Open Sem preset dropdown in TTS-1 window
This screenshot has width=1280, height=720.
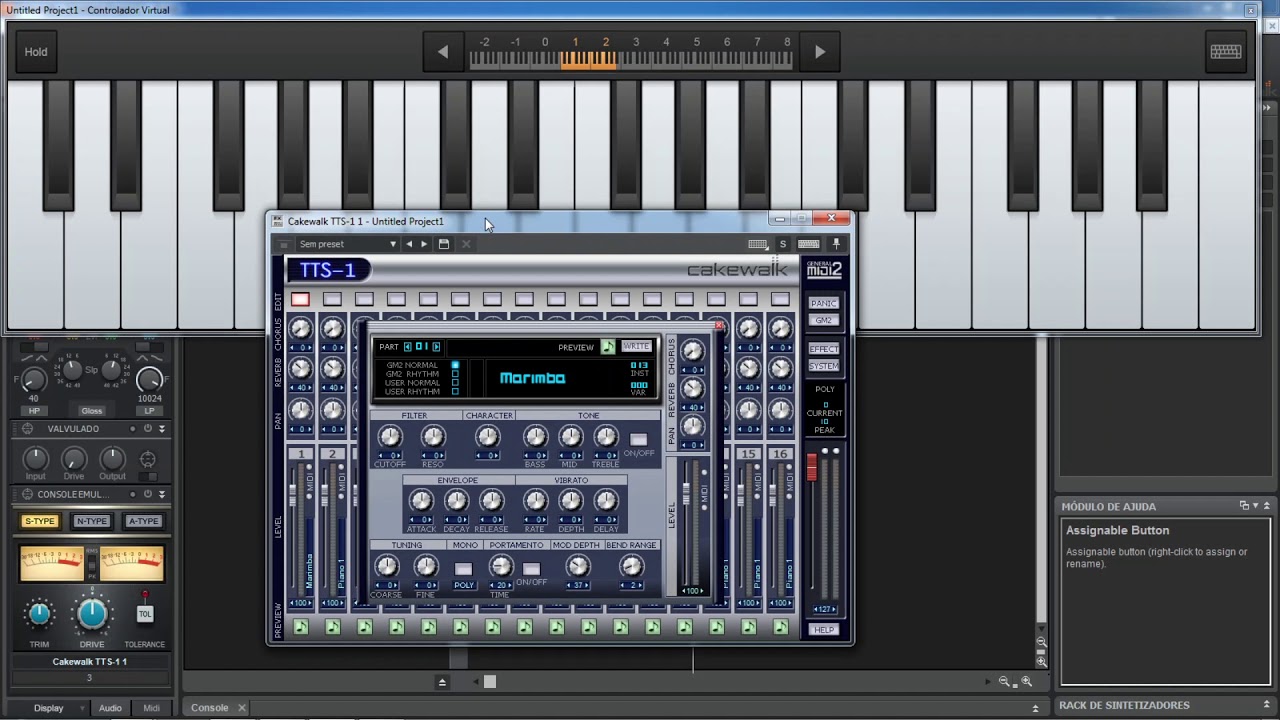coord(348,244)
